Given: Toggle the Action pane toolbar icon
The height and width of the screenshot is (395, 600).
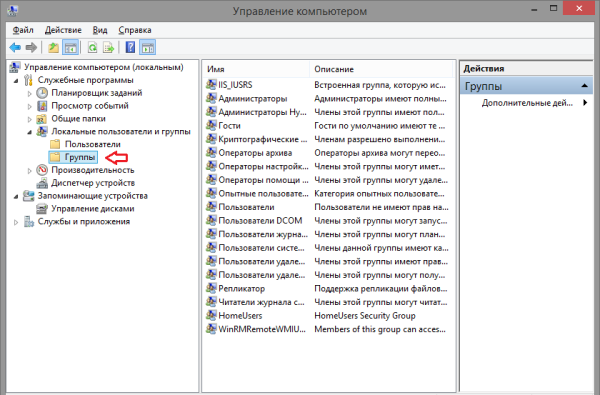Looking at the screenshot, I should click(x=148, y=47).
